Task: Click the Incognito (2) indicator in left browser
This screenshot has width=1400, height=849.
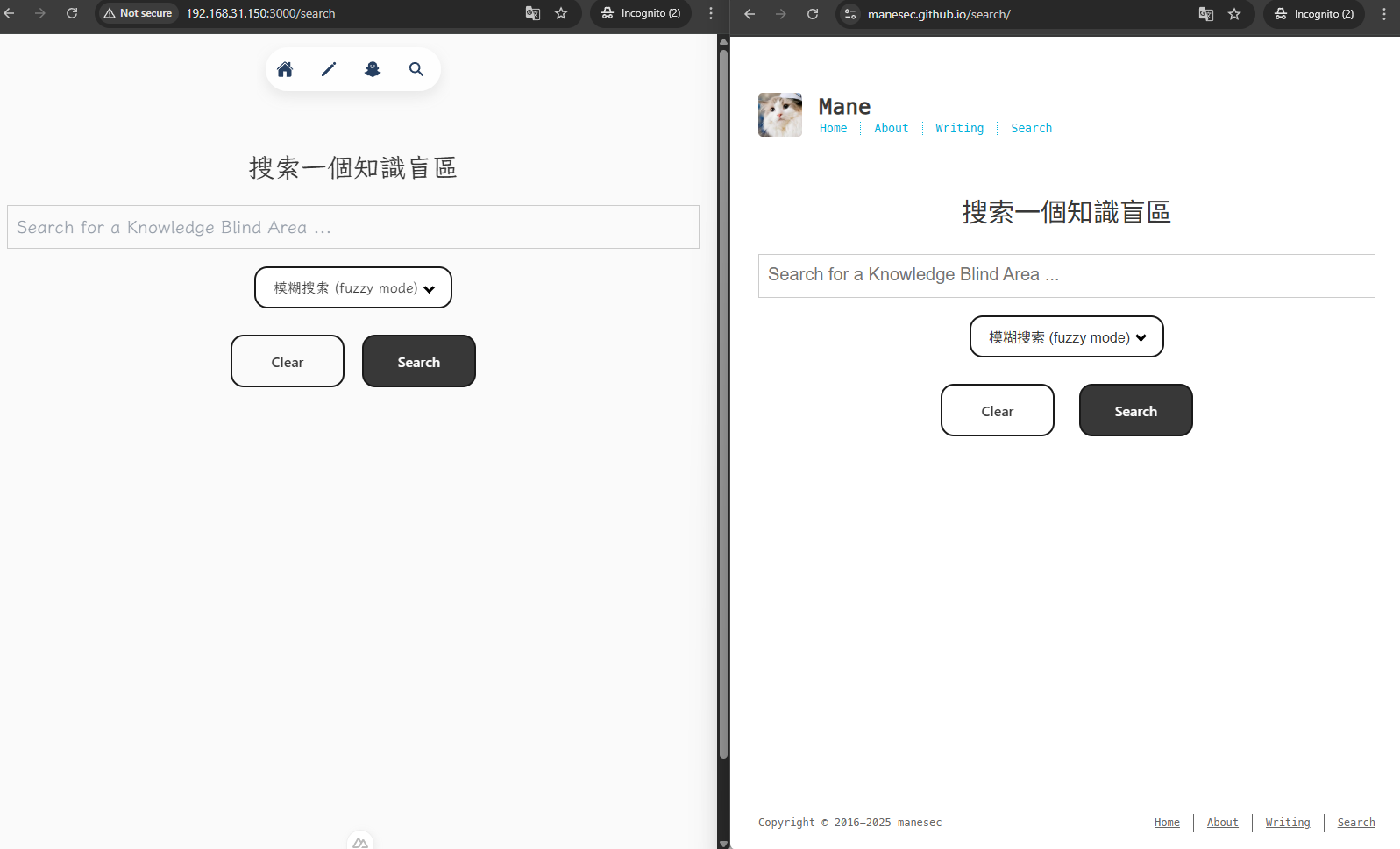Action: coord(641,13)
